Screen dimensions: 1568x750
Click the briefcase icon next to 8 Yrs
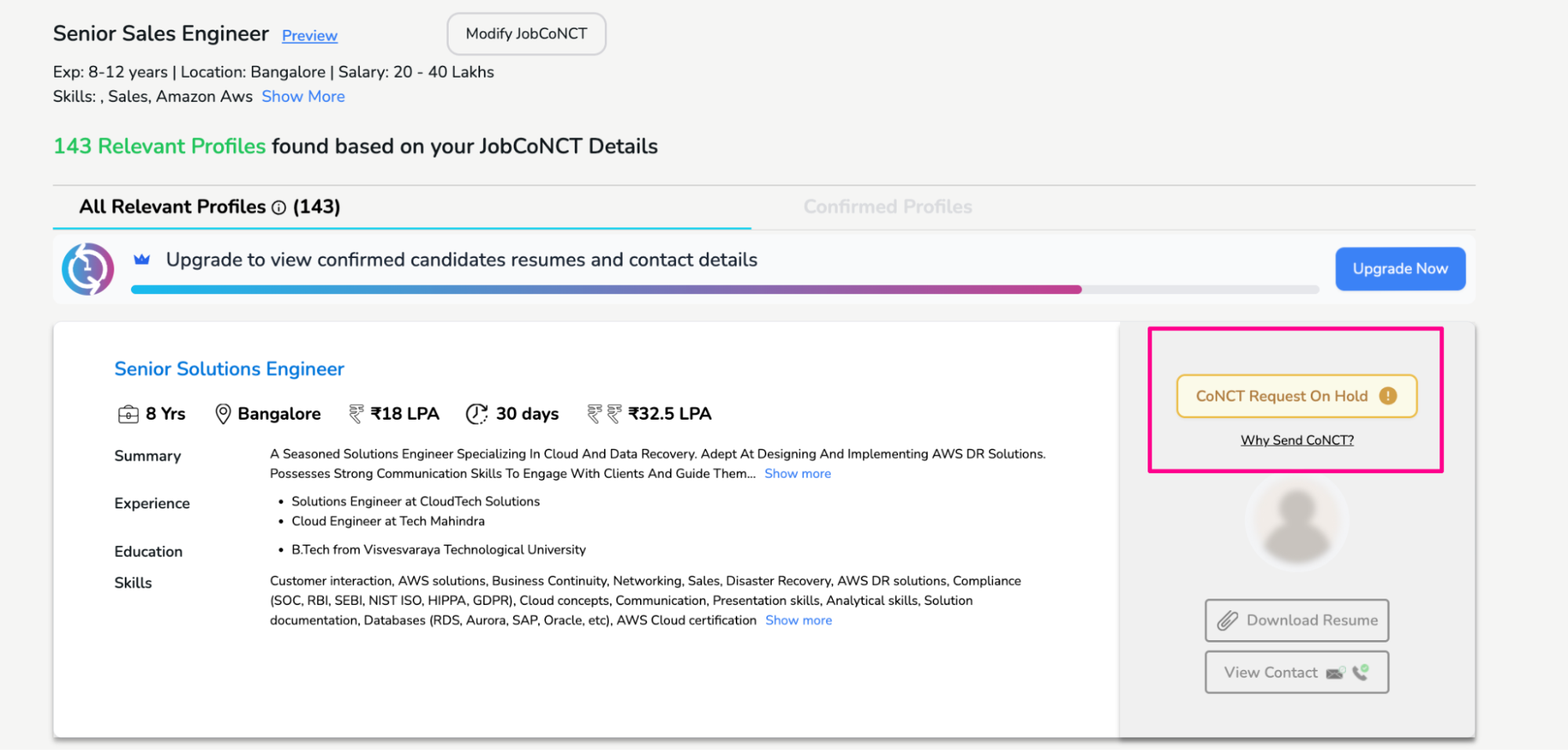point(128,413)
